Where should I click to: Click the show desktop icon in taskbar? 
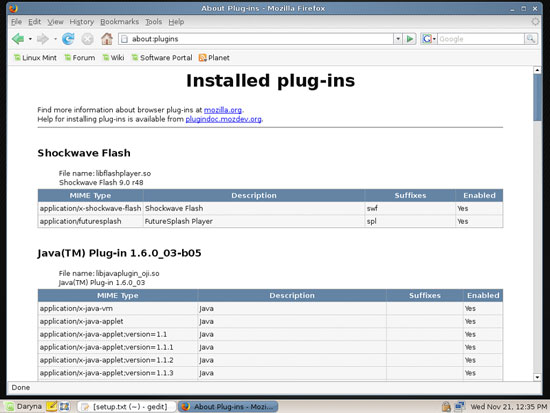[65, 407]
